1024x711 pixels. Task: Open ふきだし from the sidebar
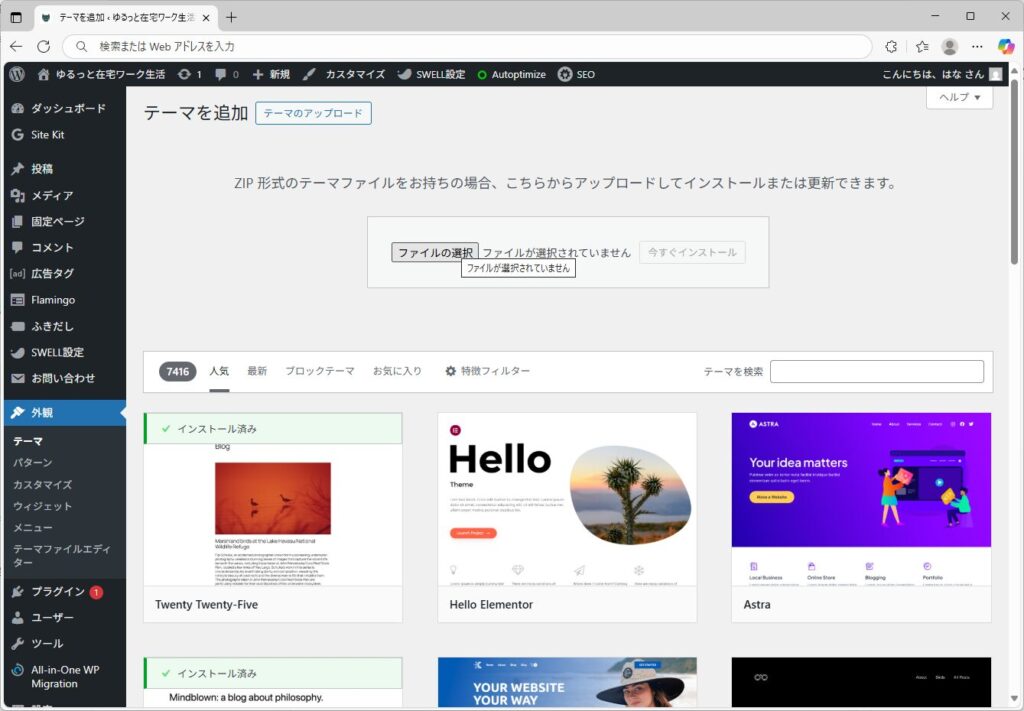(x=50, y=326)
